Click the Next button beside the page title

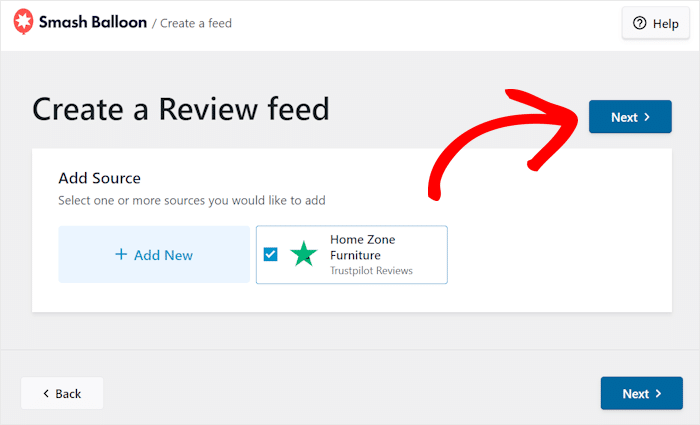630,117
